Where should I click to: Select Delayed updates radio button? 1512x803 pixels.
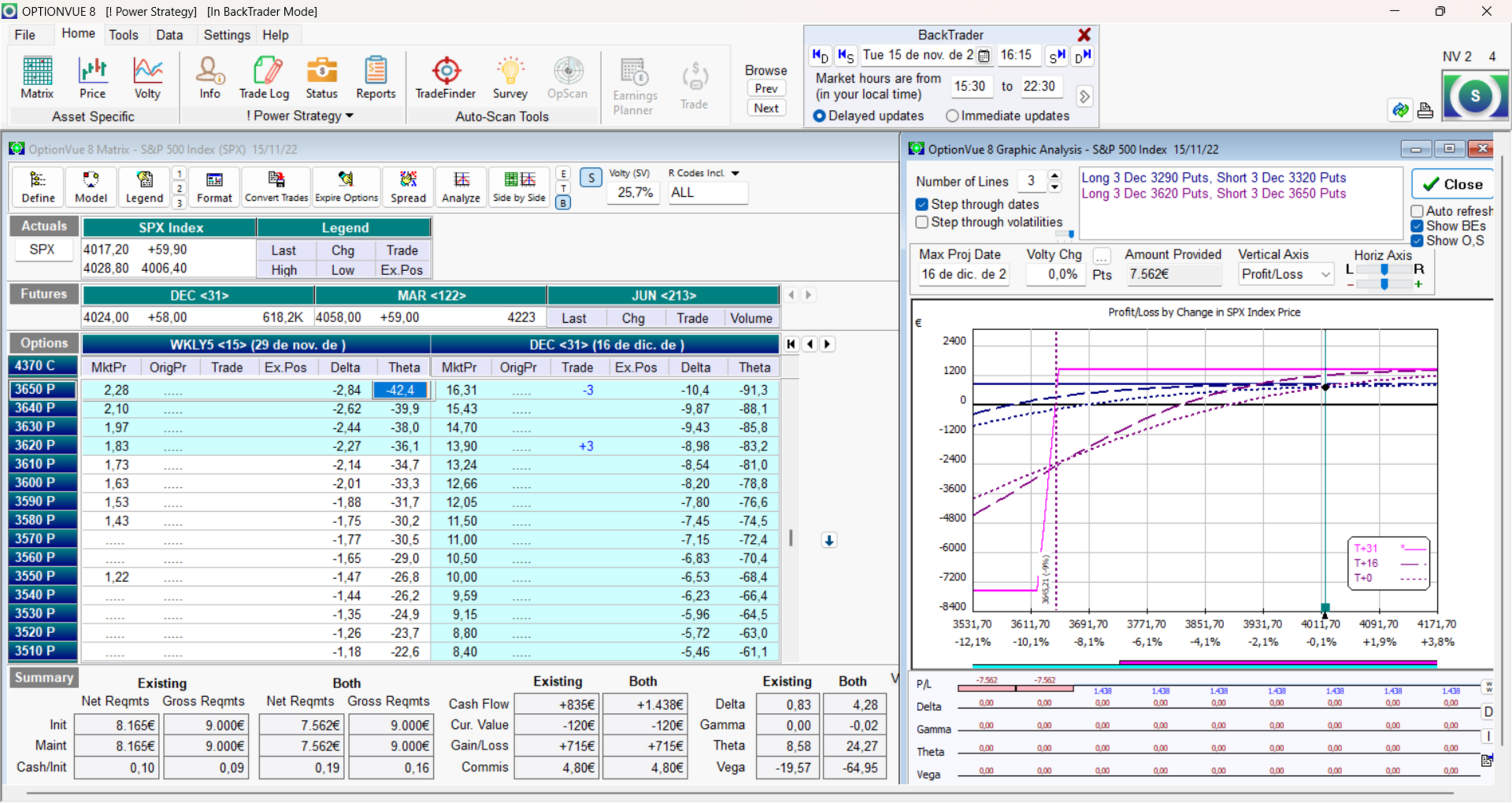coord(819,116)
